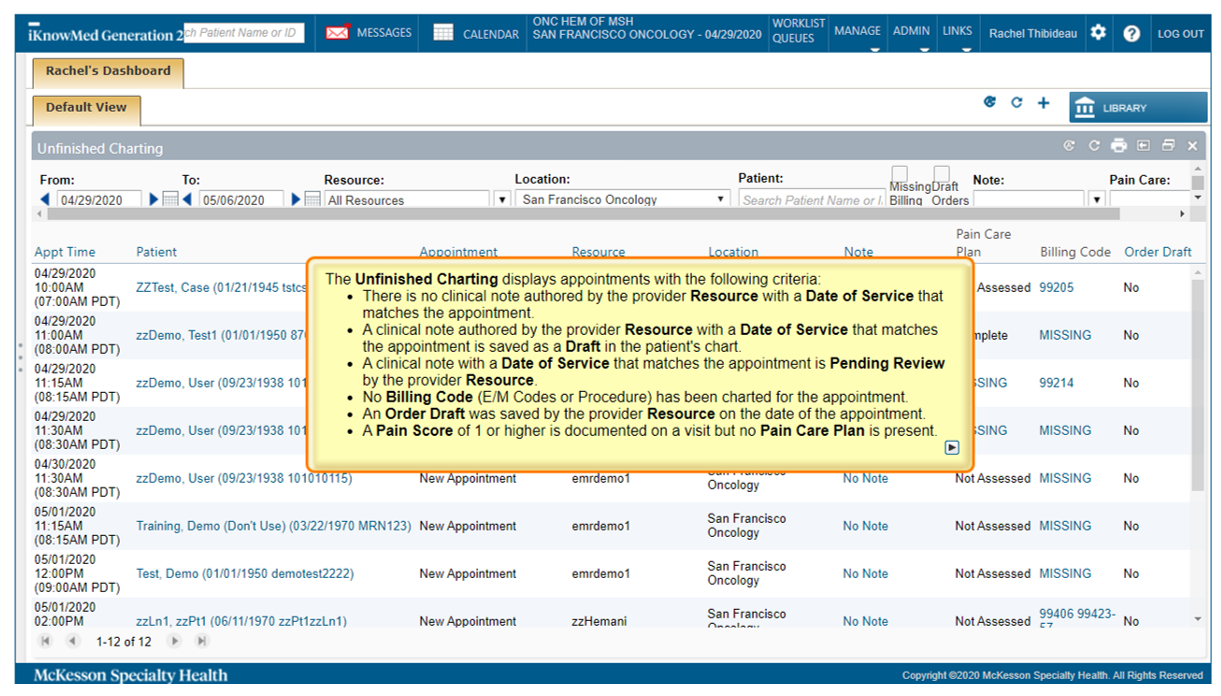The height and width of the screenshot is (696, 1221).
Task: Expand the Resource dropdown
Action: pos(503,200)
